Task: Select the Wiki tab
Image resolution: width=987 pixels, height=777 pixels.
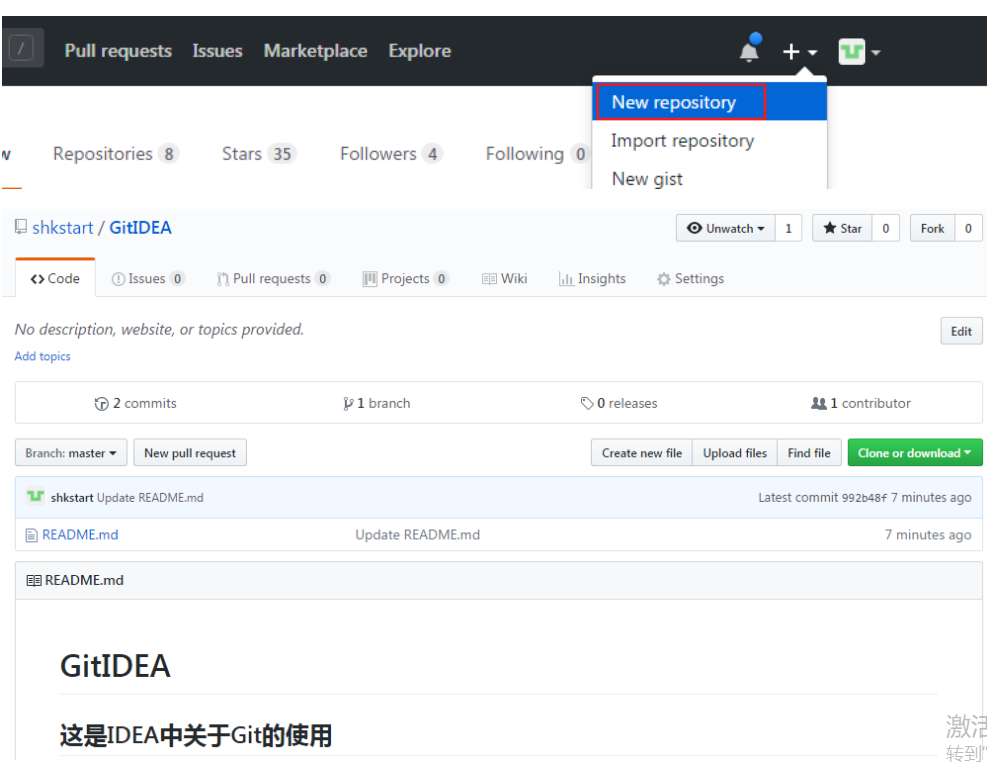Action: point(505,278)
